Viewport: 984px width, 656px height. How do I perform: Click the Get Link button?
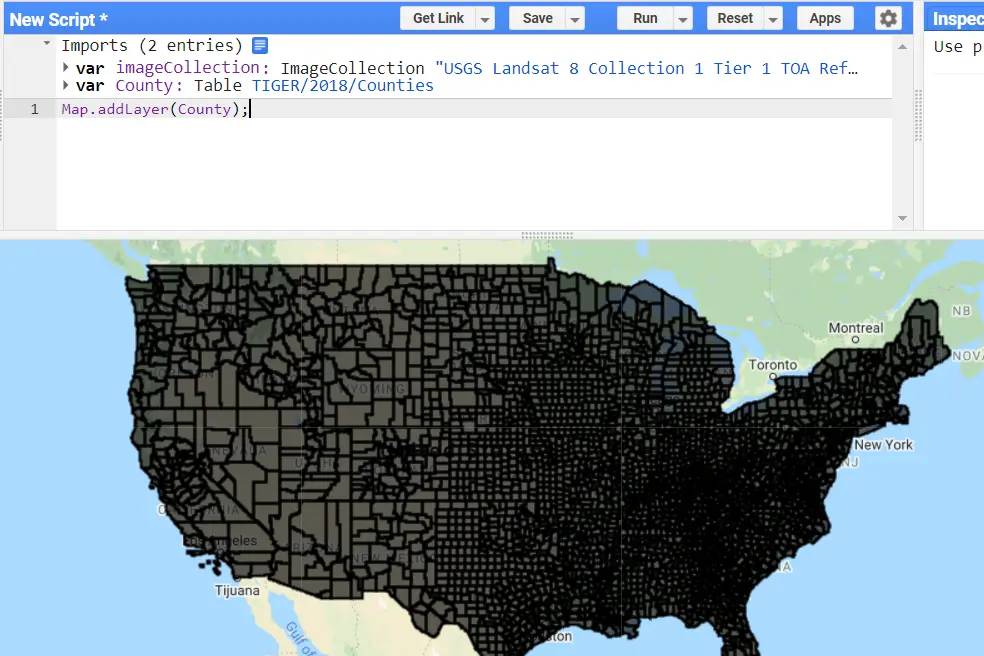coord(437,18)
